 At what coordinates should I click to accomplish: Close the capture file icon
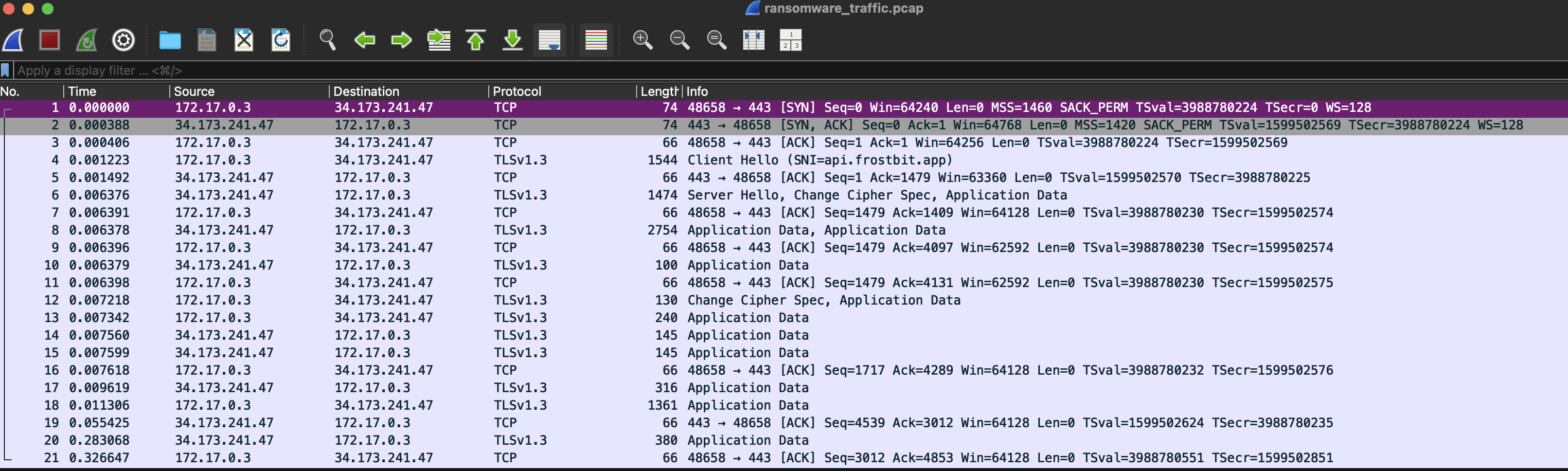(244, 40)
